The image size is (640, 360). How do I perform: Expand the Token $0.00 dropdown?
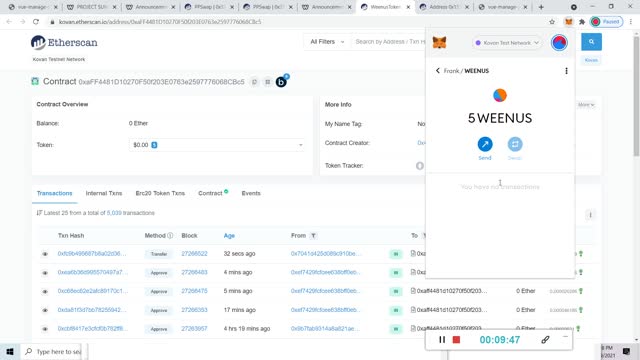217,145
